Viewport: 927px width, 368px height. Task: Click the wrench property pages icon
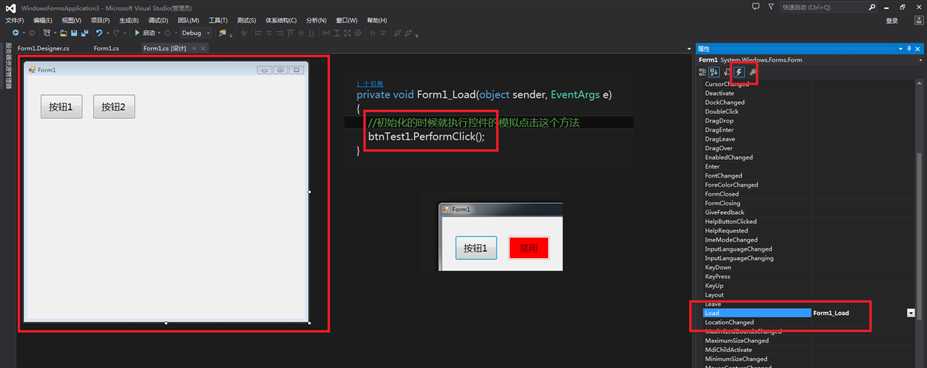click(x=752, y=72)
